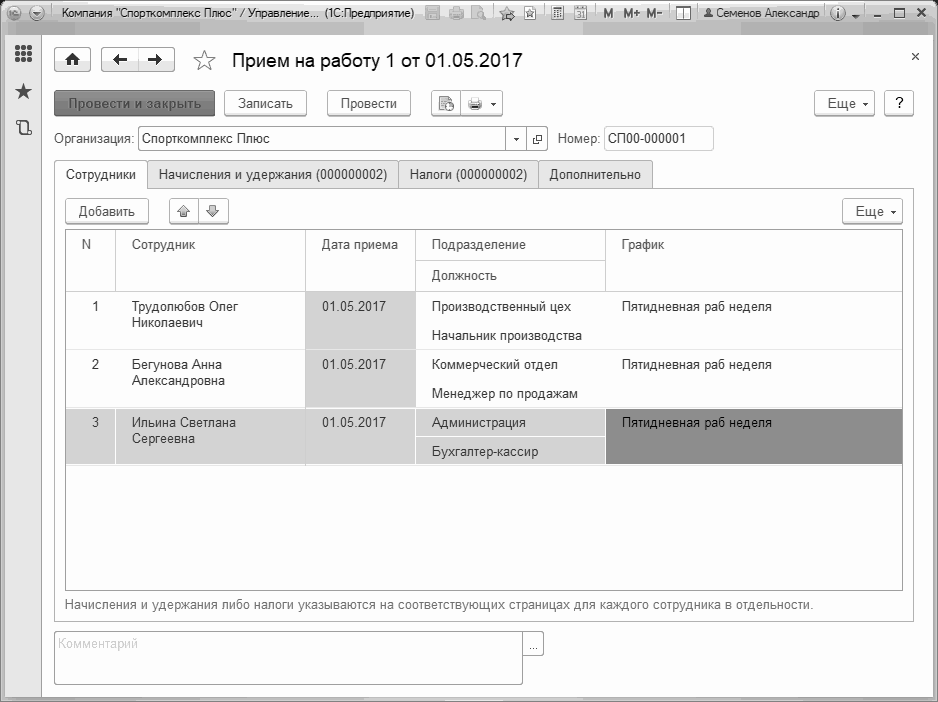Open the sections grid menu in sidebar
The height and width of the screenshot is (702, 938).
tap(23, 54)
